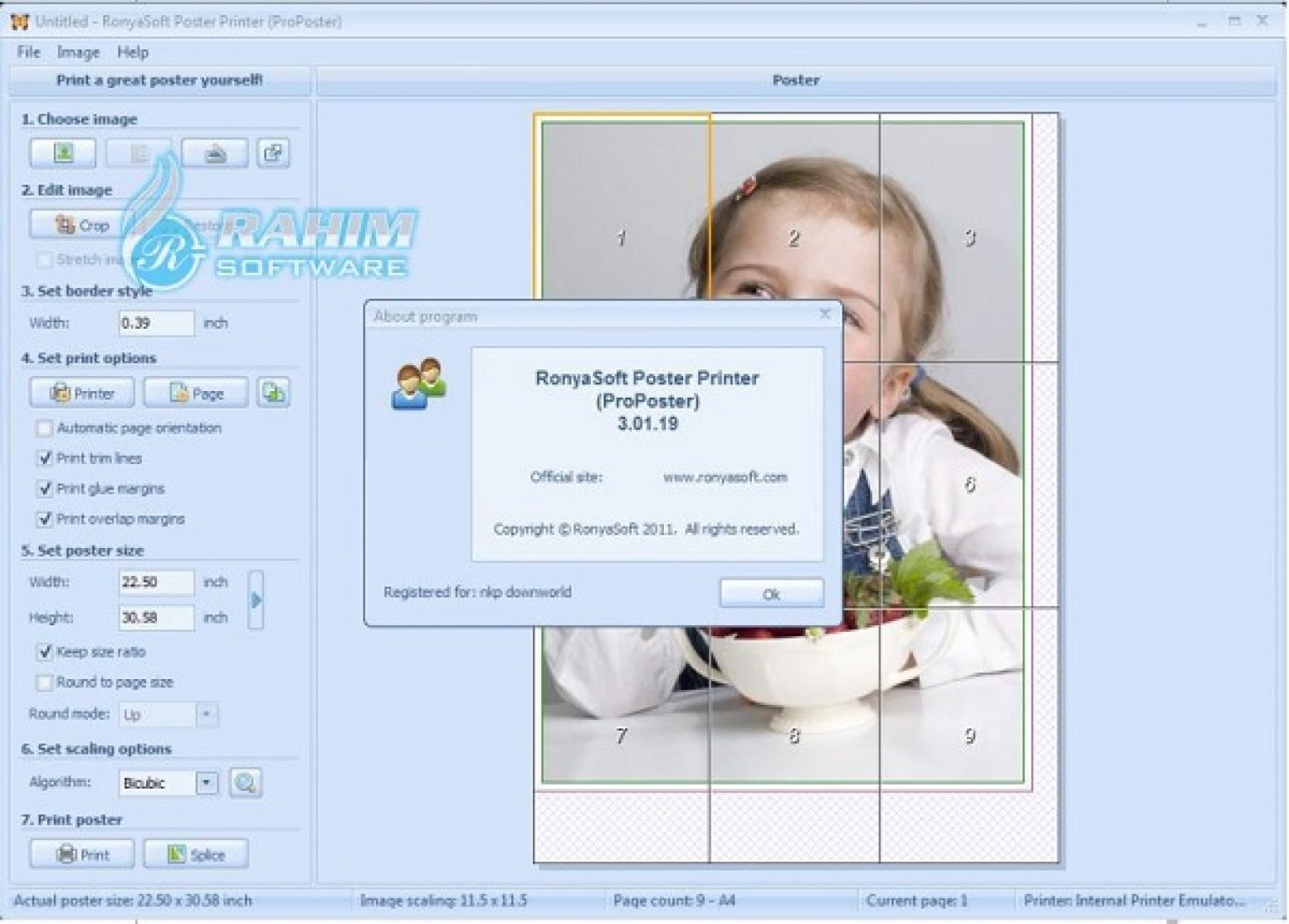Open the paste from clipboard icon
Screen dimensions: 1289x924
click(x=274, y=153)
